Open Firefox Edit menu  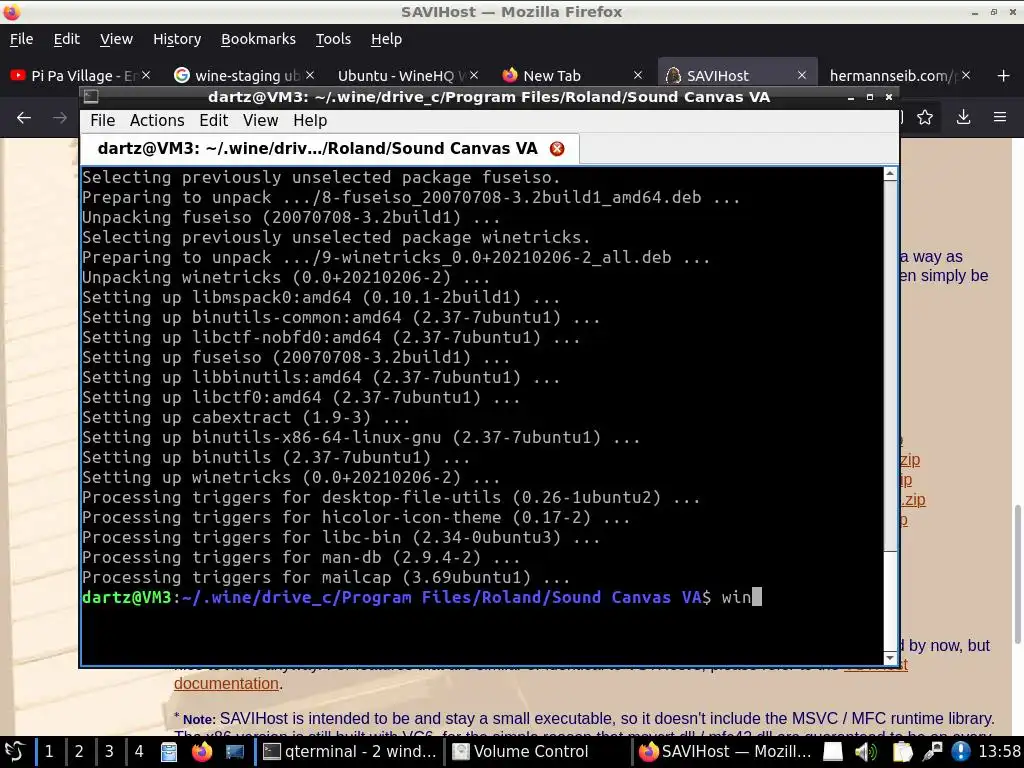click(67, 39)
